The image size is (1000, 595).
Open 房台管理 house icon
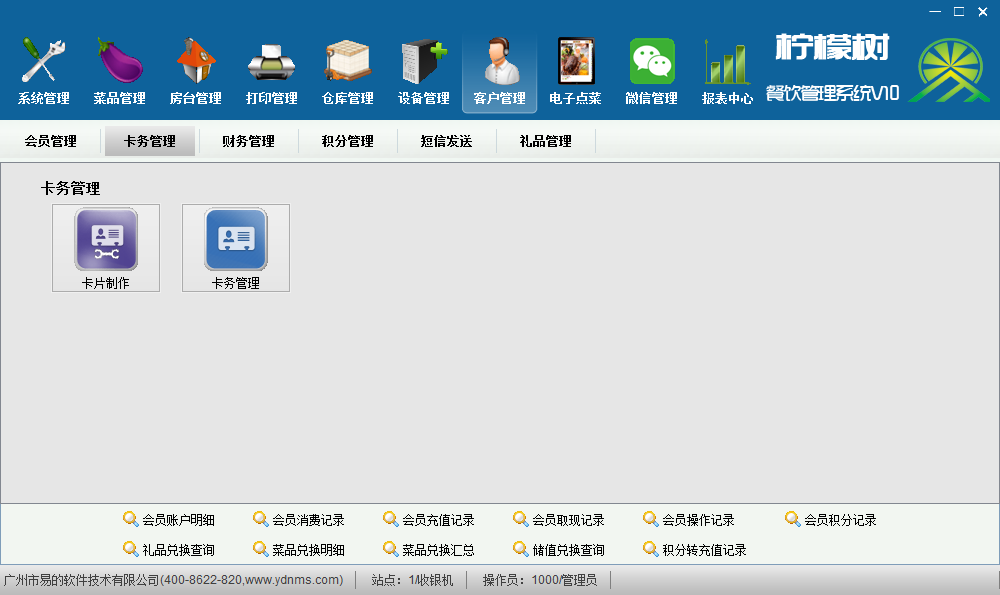coord(196,63)
